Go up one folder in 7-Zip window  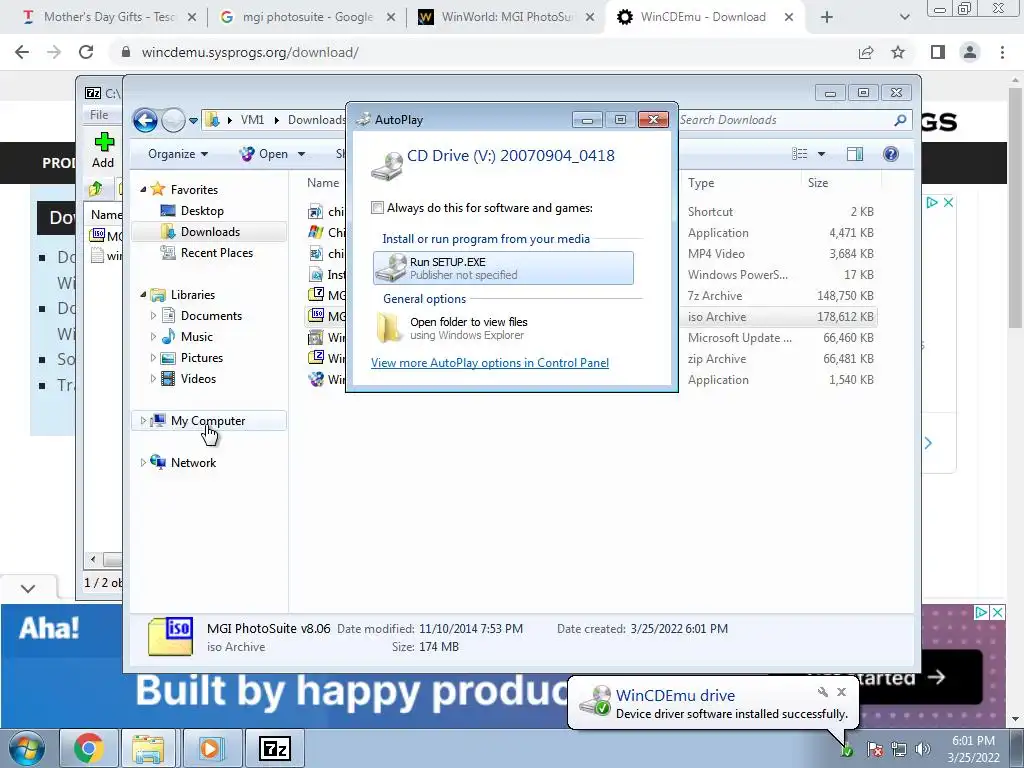click(95, 189)
